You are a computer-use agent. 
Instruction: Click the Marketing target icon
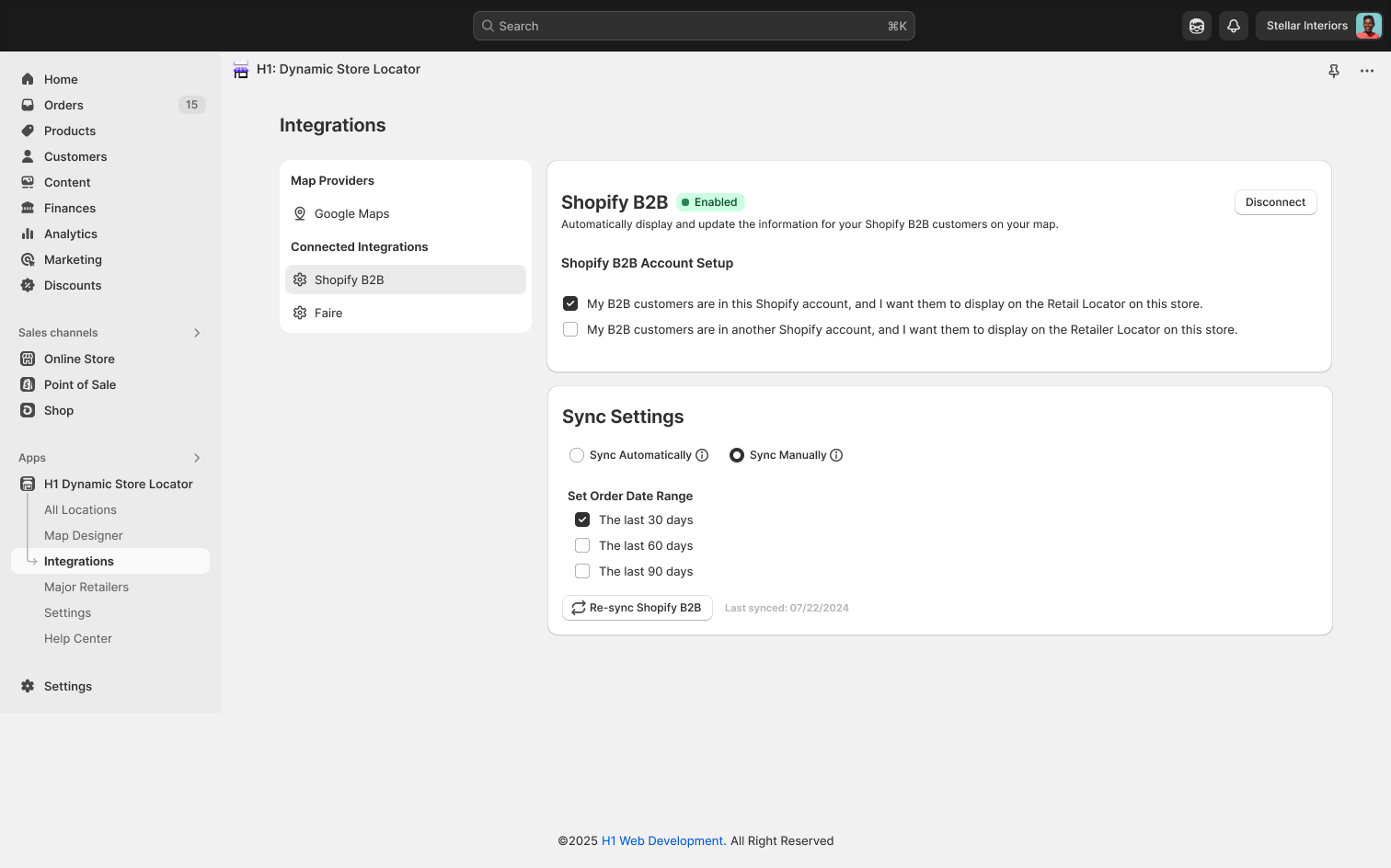click(x=28, y=259)
